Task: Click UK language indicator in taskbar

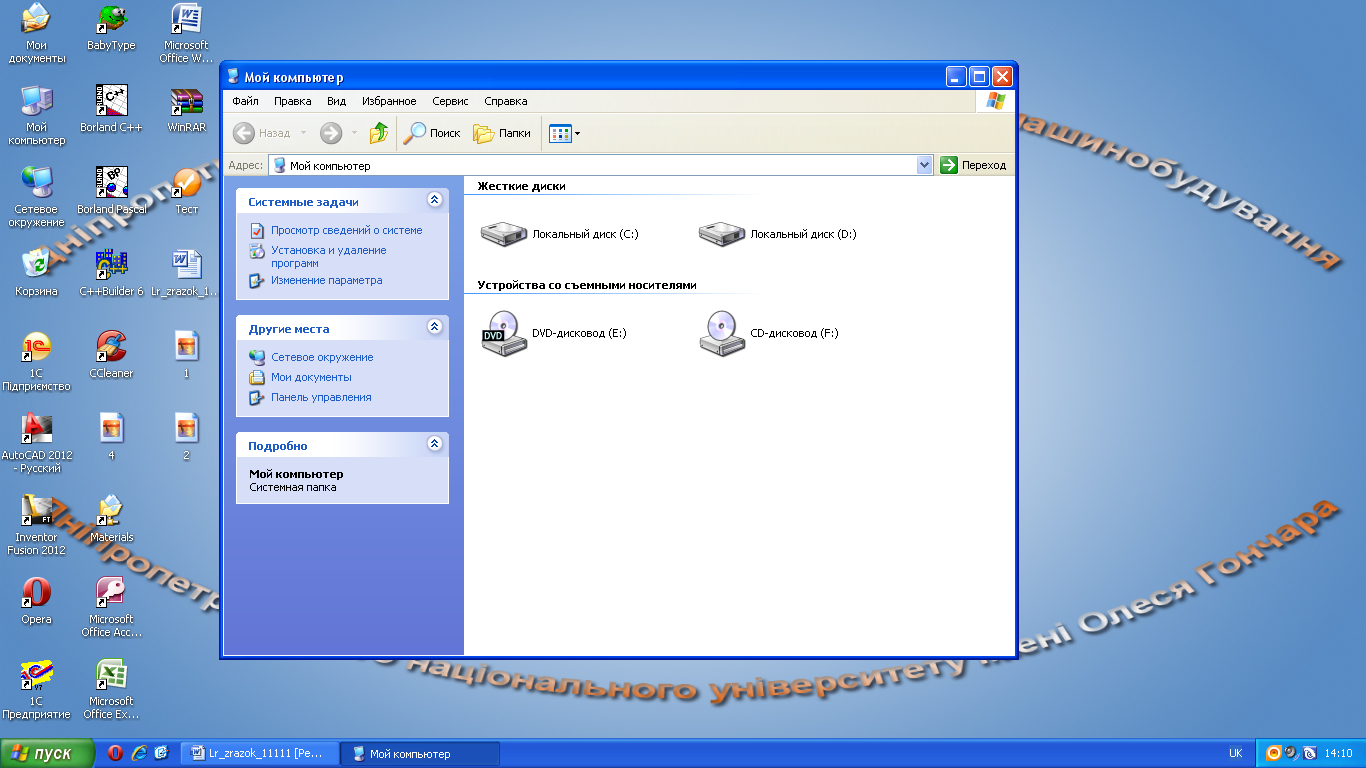Action: (1236, 754)
